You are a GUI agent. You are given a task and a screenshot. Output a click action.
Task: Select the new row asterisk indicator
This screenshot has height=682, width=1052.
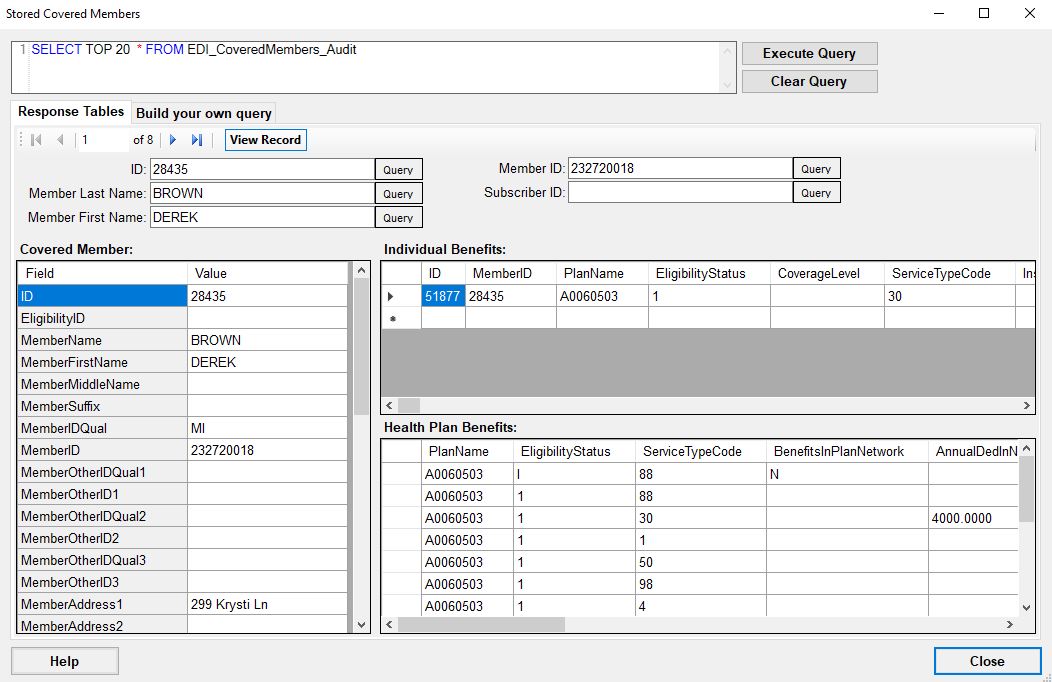click(401, 318)
